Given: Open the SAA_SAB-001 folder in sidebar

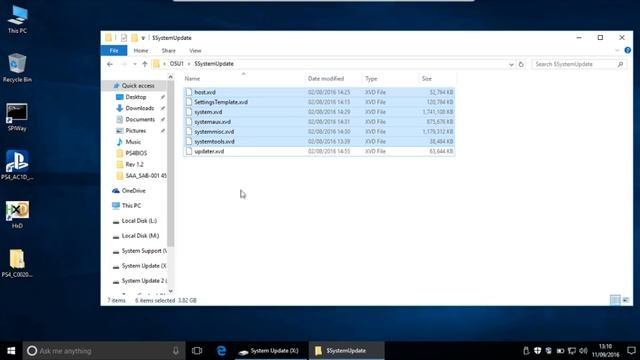Looking at the screenshot, I should tap(141, 176).
